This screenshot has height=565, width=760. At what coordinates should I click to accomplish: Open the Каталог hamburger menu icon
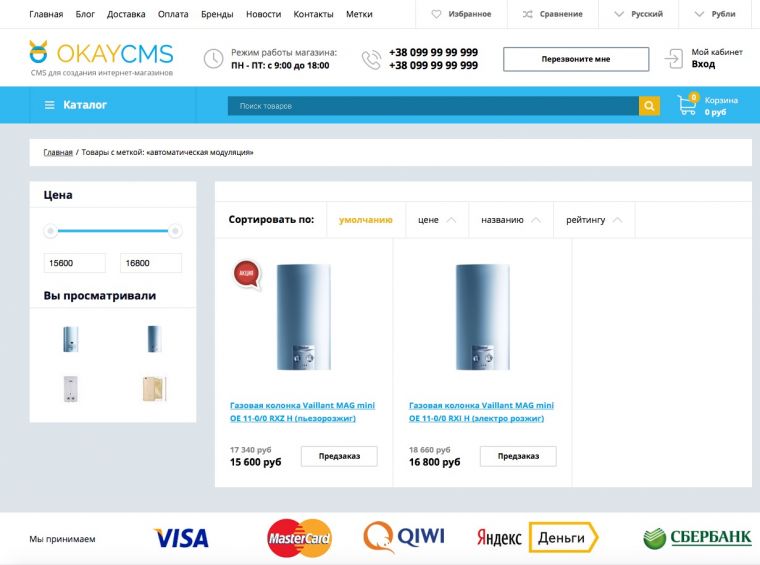tap(49, 105)
